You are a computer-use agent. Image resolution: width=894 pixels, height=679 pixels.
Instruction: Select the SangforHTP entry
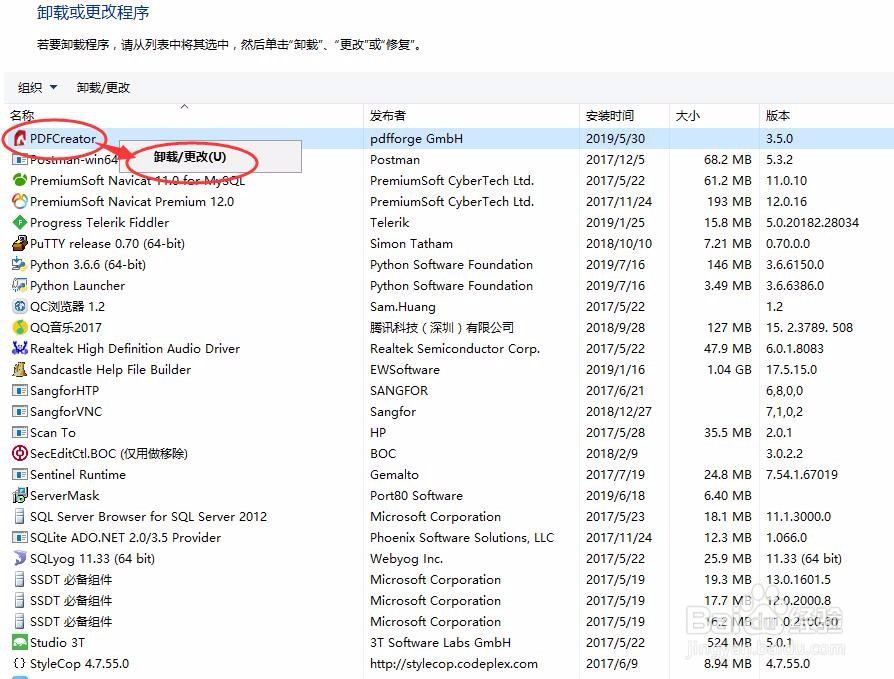[x=64, y=391]
